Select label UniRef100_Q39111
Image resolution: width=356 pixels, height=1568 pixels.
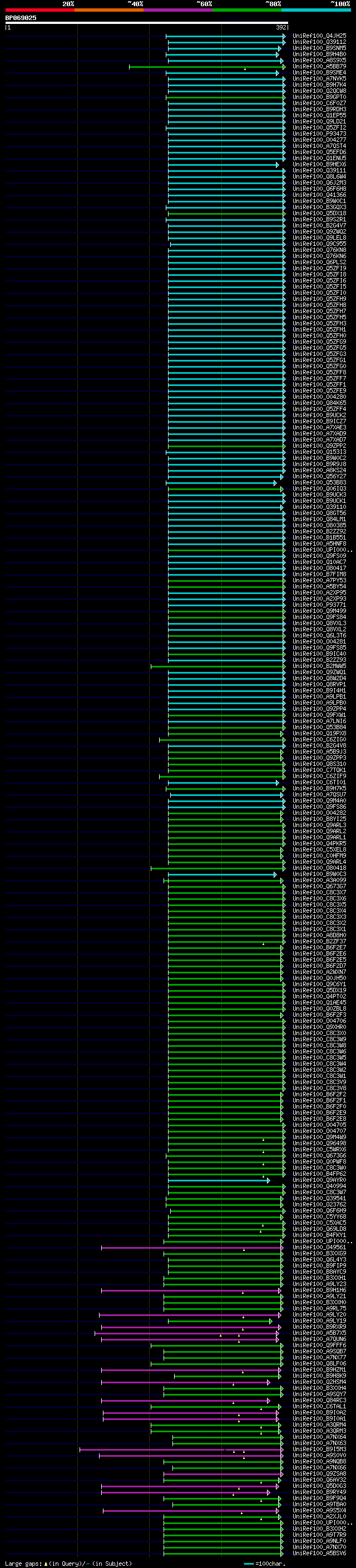319,170
